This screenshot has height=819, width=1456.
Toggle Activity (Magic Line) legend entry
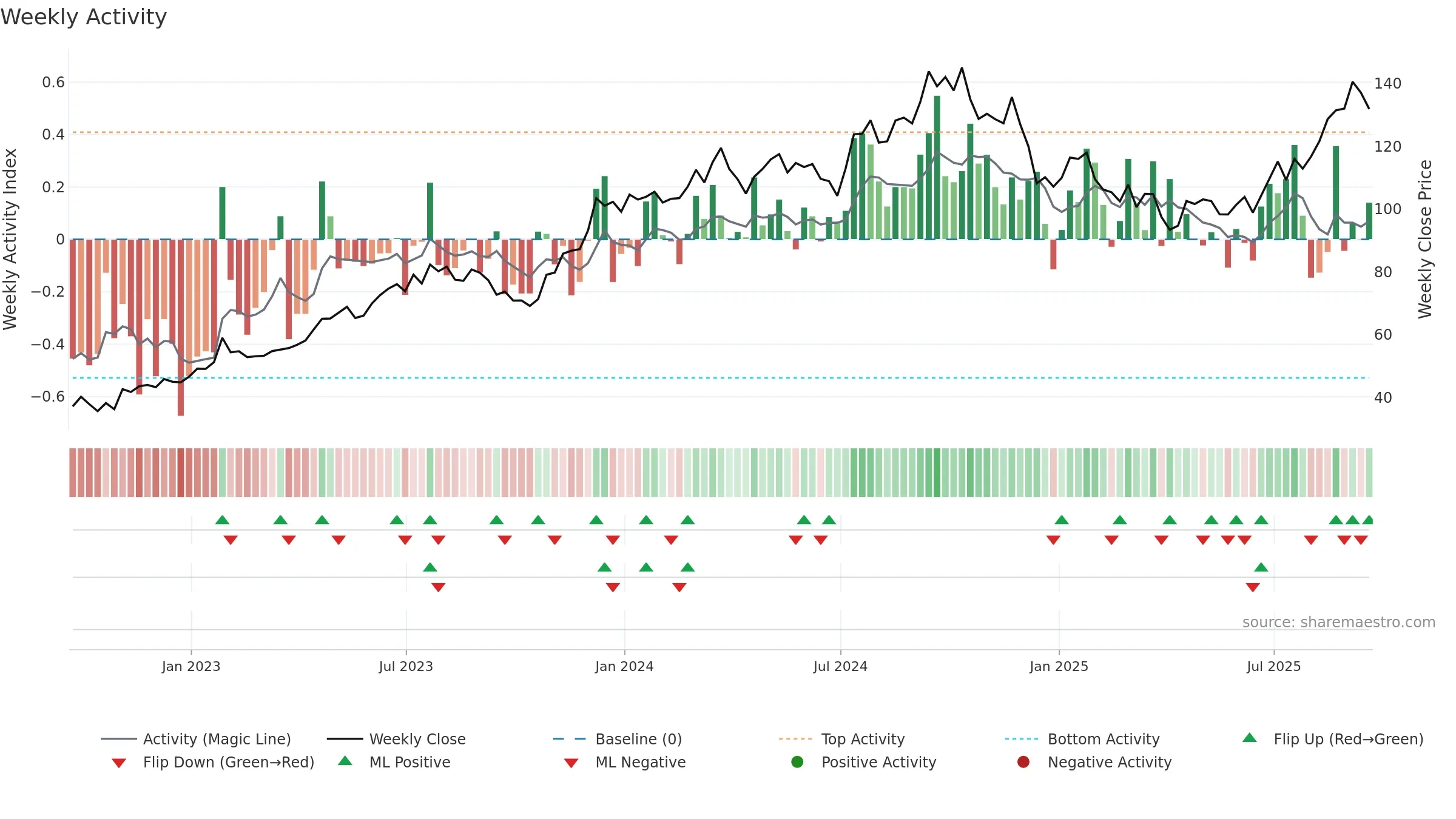[x=196, y=739]
